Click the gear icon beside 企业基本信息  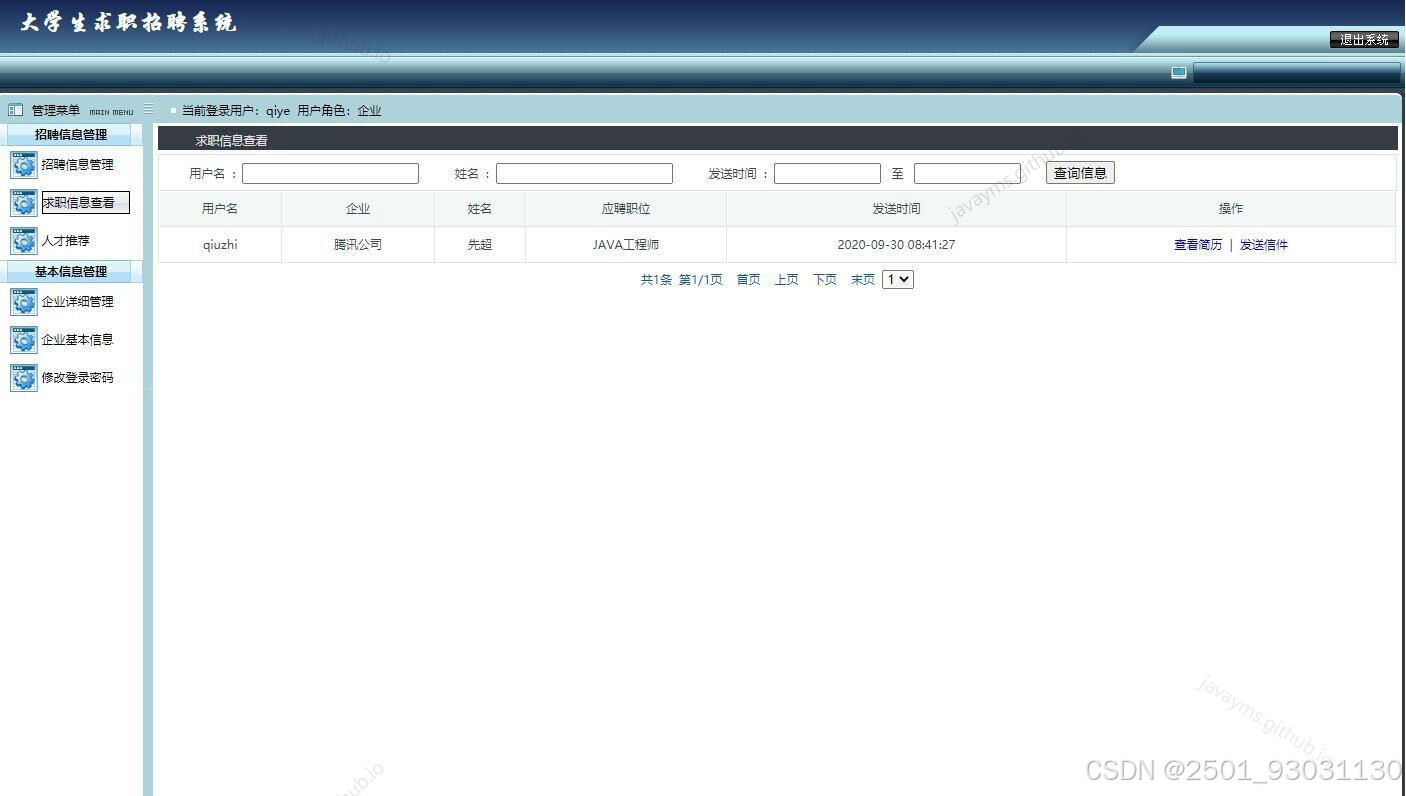pos(23,340)
